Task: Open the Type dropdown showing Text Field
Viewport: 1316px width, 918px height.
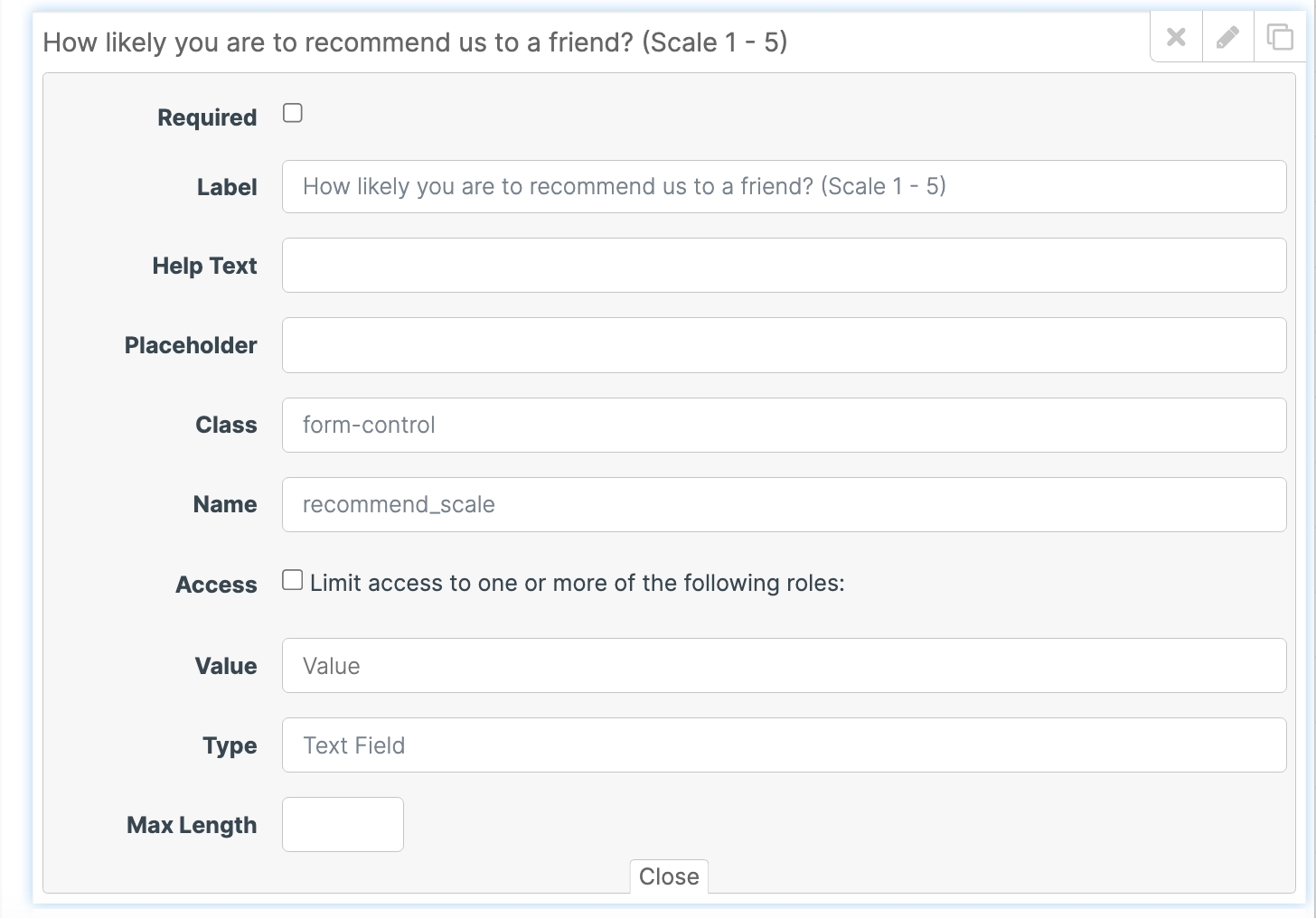Action: point(784,745)
